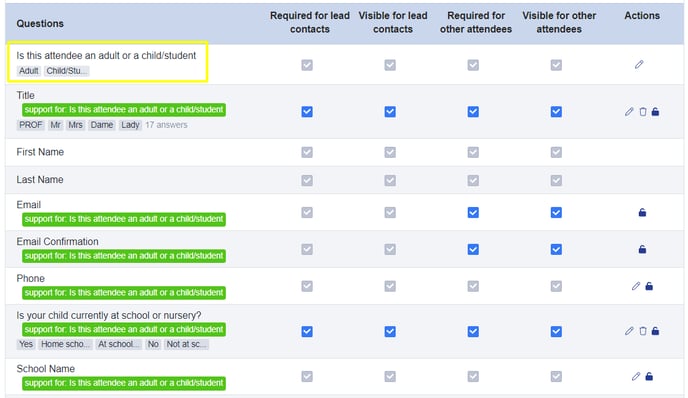Edit the school or nursery question
This screenshot has width=688, height=398.
click(629, 331)
